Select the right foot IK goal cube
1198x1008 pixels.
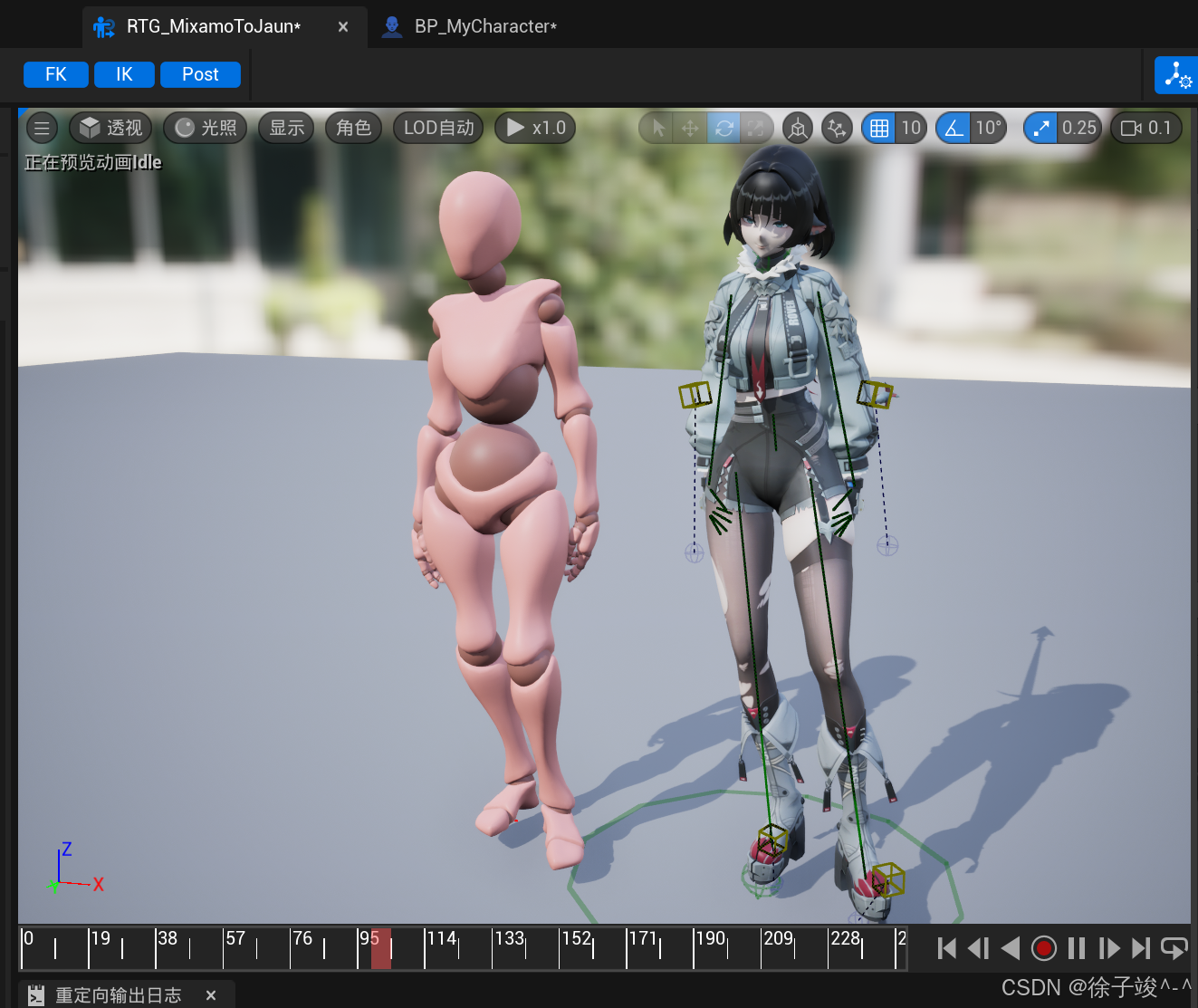tap(887, 879)
